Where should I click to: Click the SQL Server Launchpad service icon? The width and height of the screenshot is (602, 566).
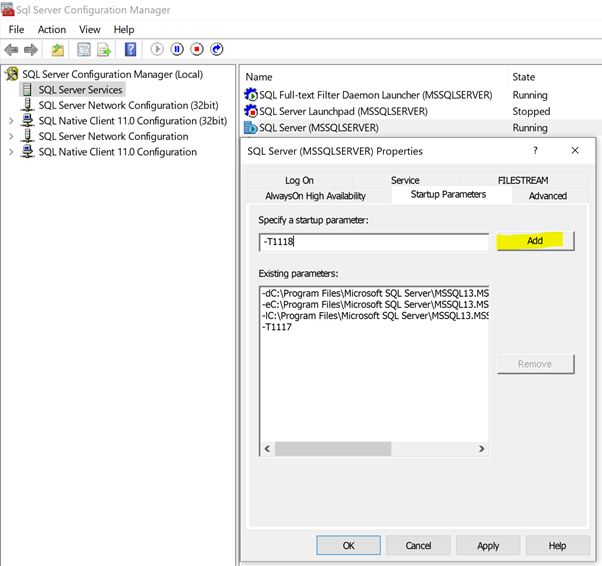tap(251, 111)
